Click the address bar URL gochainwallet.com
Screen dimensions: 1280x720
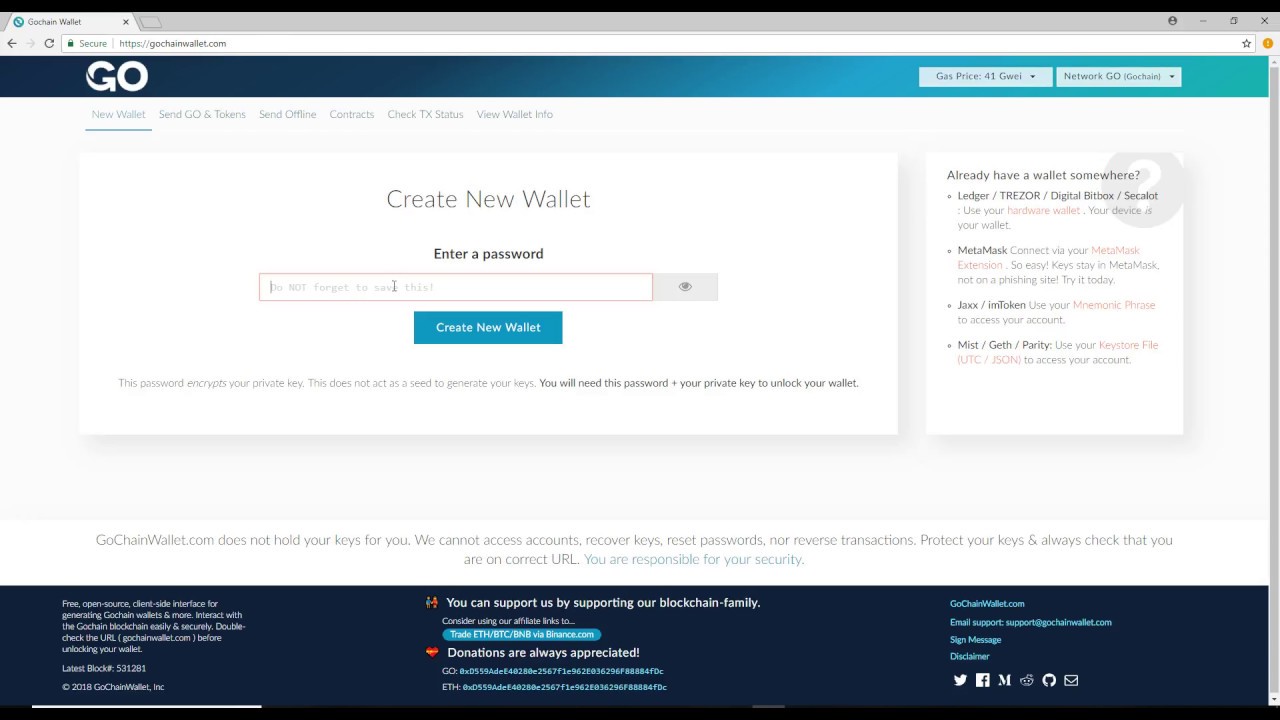pos(172,43)
